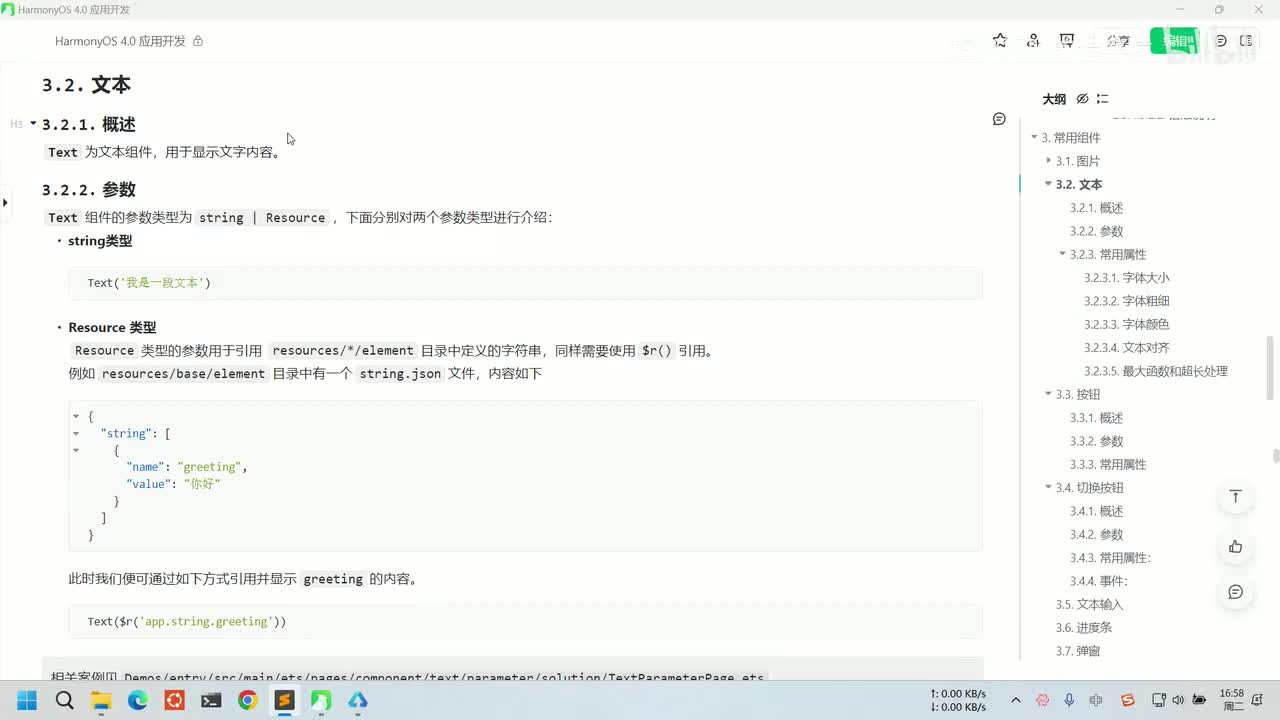Jump to 3.2.3.2. 字体粗细 in outline
The width and height of the screenshot is (1280, 720).
pyautogui.click(x=1127, y=301)
